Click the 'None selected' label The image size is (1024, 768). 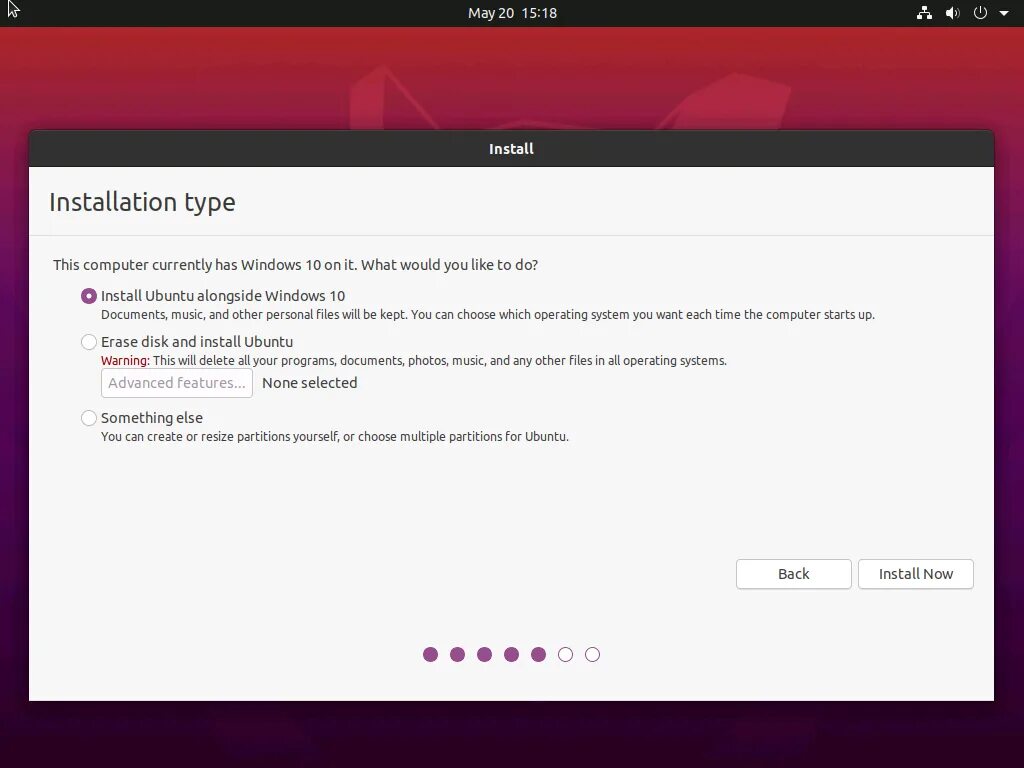310,383
